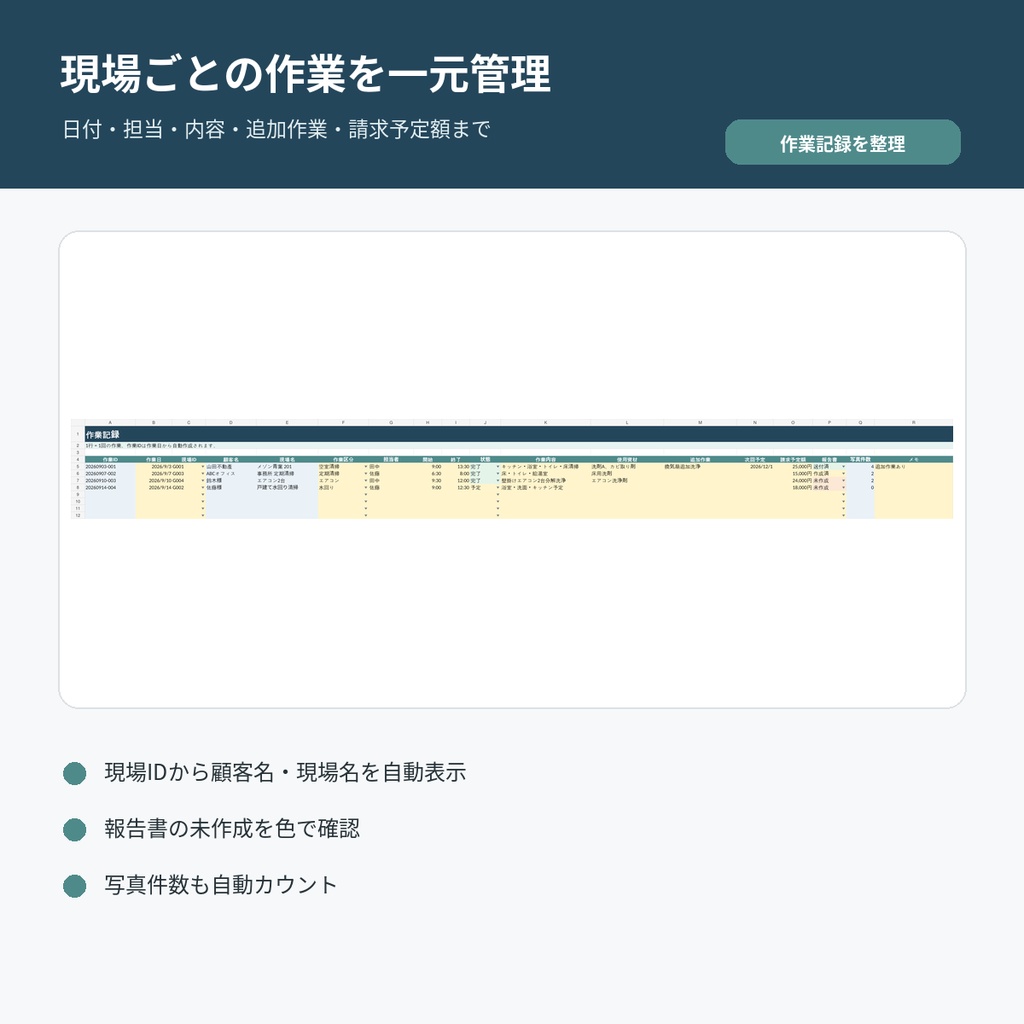Click the bullet text 写真件数も自動カウント
The width and height of the screenshot is (1024, 1024).
(221, 885)
